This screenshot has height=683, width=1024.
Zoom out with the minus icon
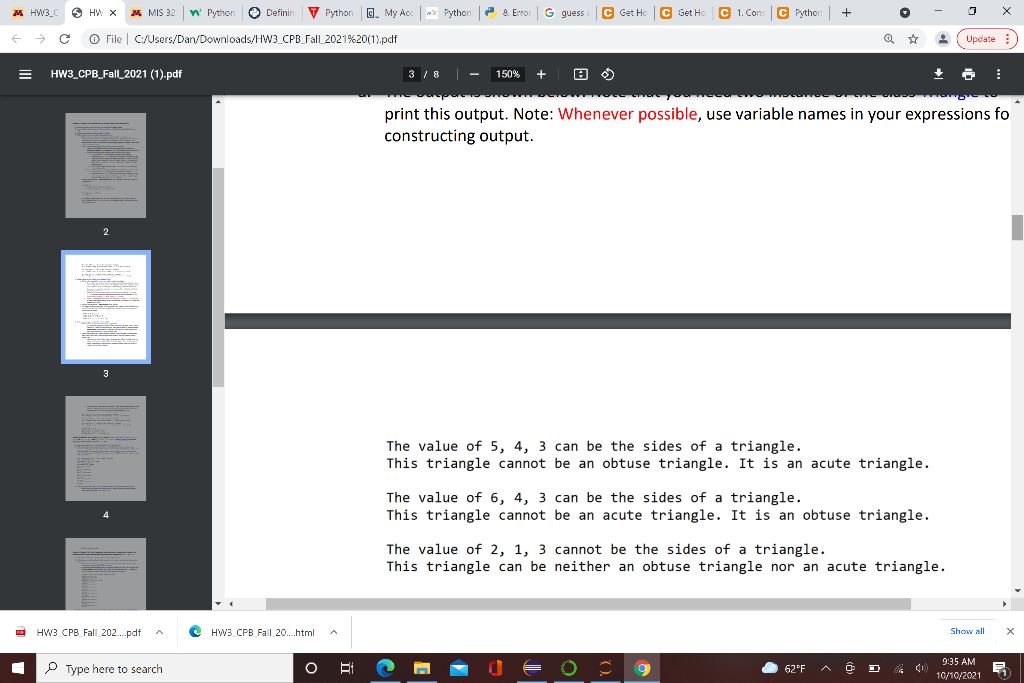tap(473, 73)
